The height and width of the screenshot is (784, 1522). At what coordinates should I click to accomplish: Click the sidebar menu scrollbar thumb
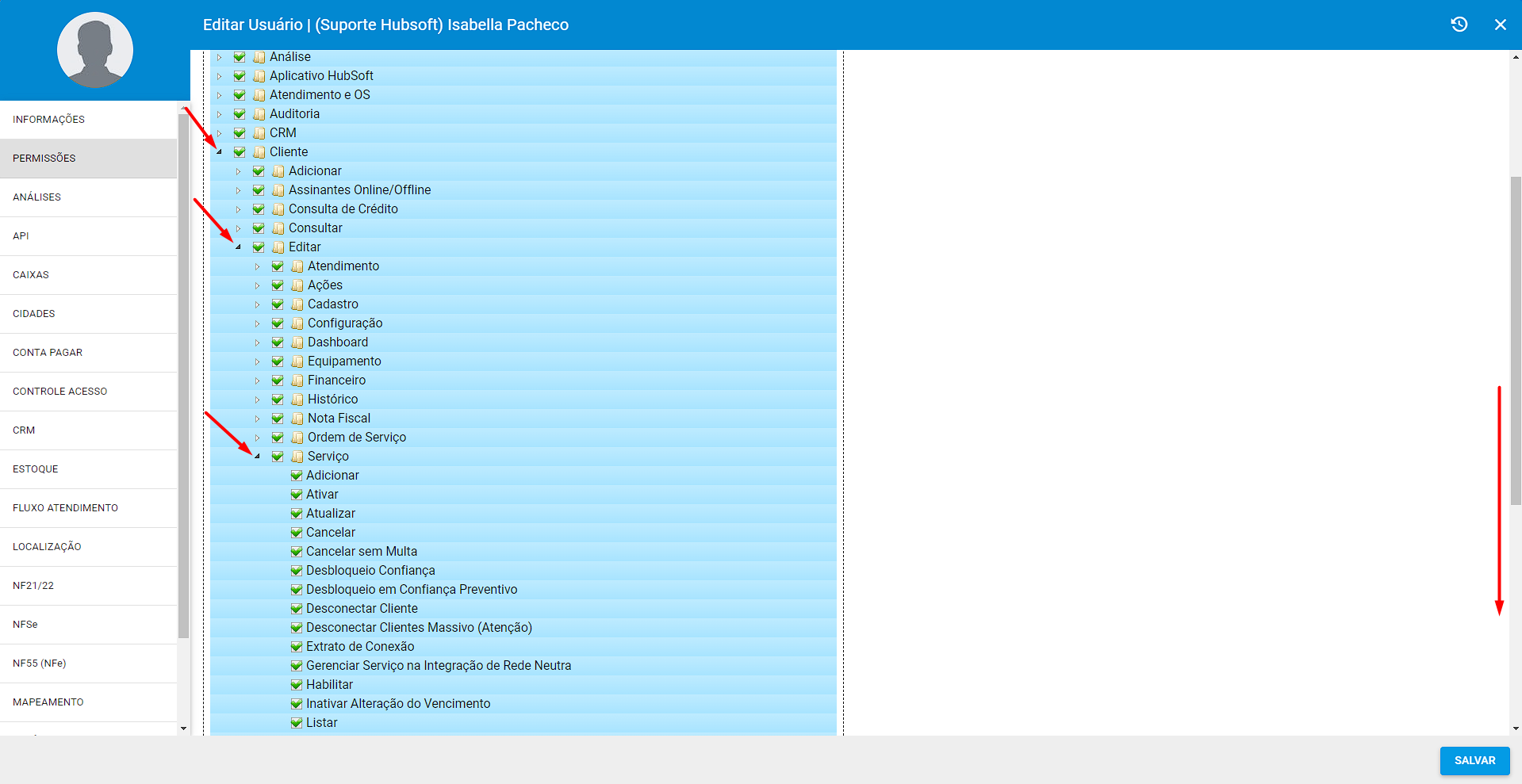pos(184,375)
